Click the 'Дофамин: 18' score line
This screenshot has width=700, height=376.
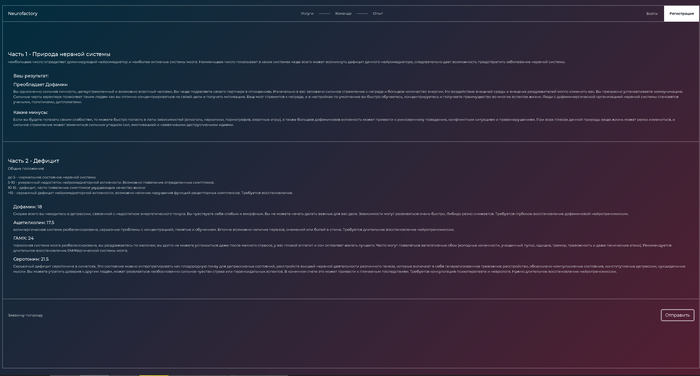pos(28,207)
